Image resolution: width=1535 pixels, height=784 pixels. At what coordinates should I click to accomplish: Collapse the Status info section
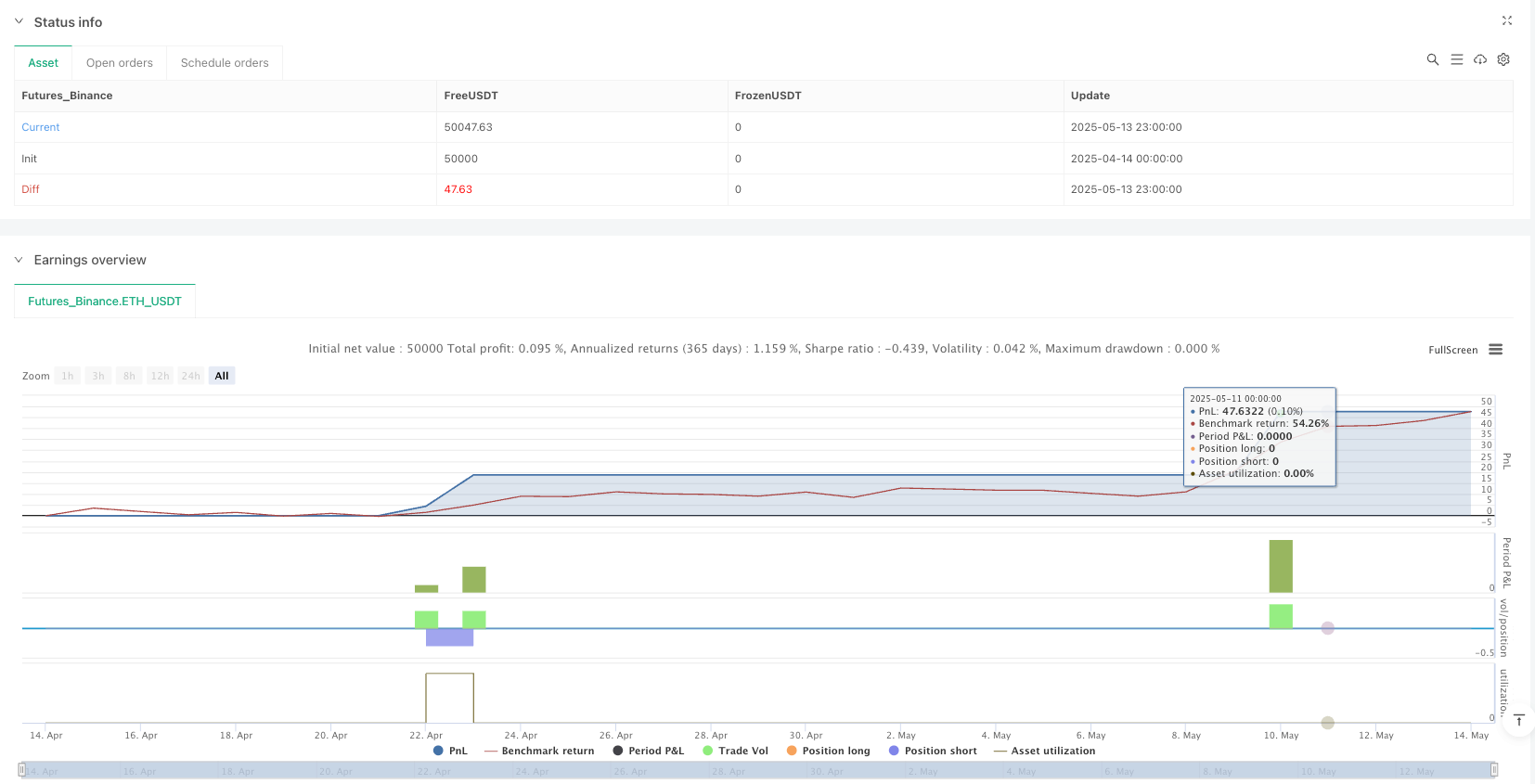[x=19, y=21]
